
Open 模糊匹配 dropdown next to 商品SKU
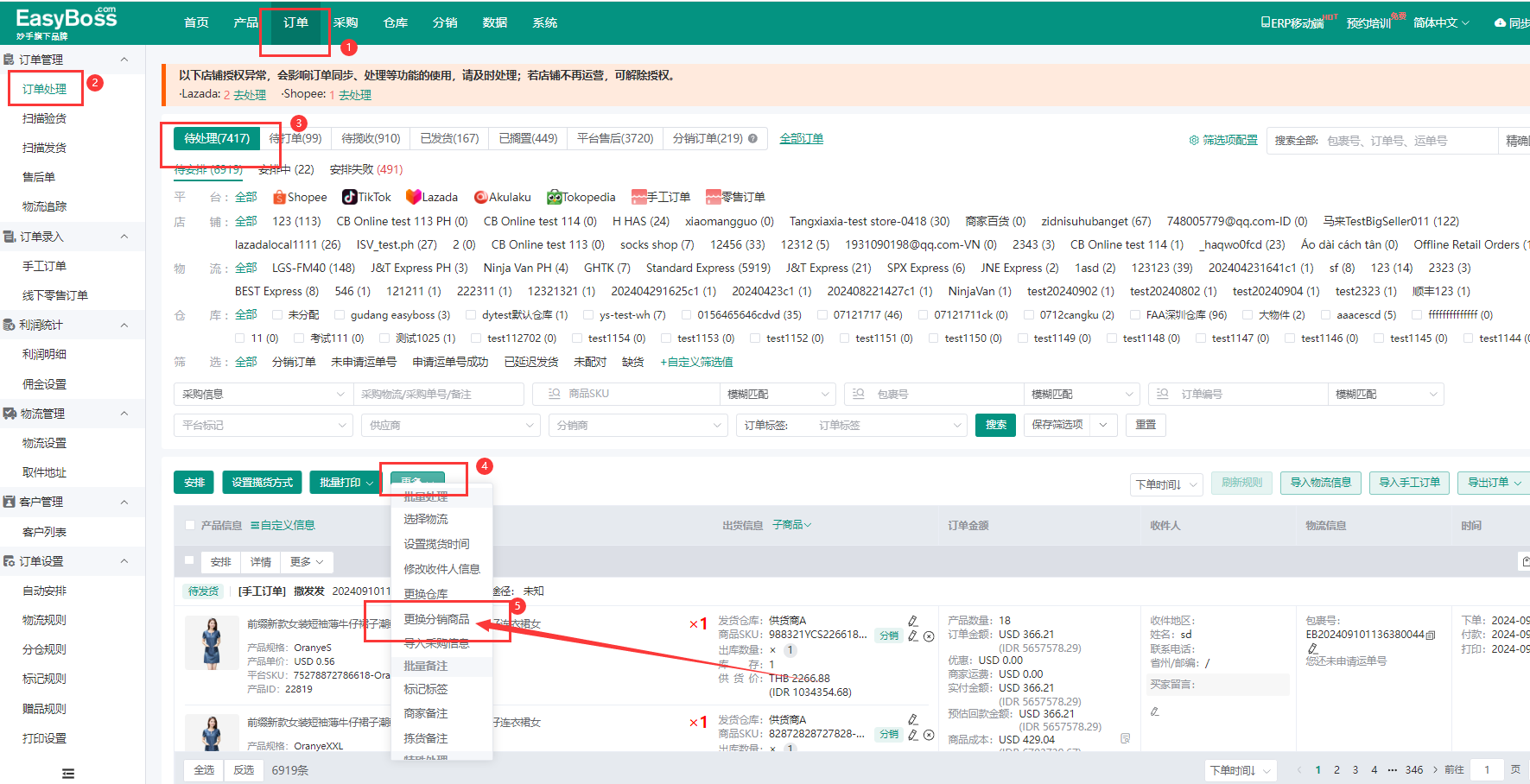tap(778, 394)
